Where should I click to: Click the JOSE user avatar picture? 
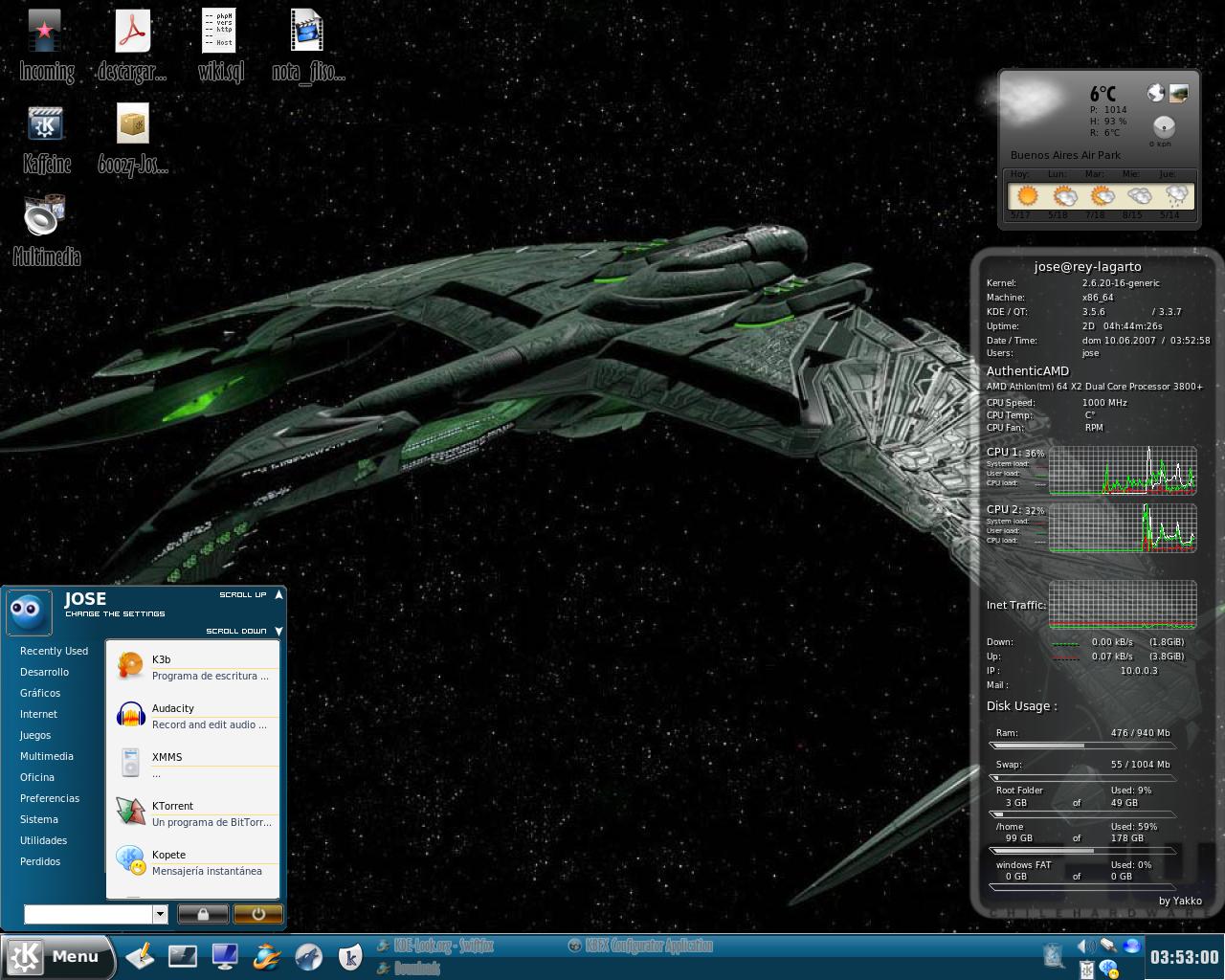(x=29, y=612)
